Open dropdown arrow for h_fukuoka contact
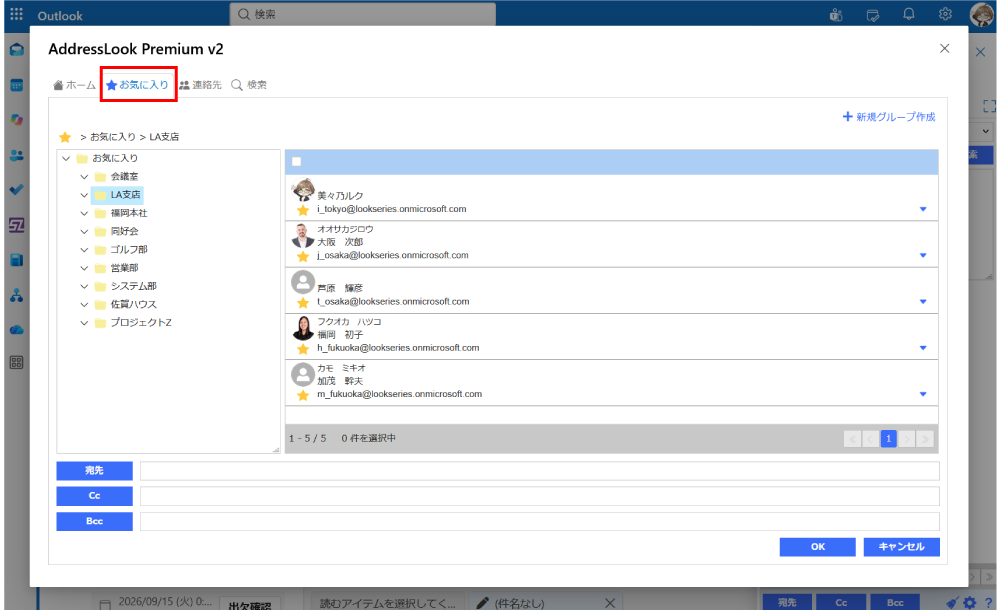This screenshot has height=610, width=1000. coord(923,348)
